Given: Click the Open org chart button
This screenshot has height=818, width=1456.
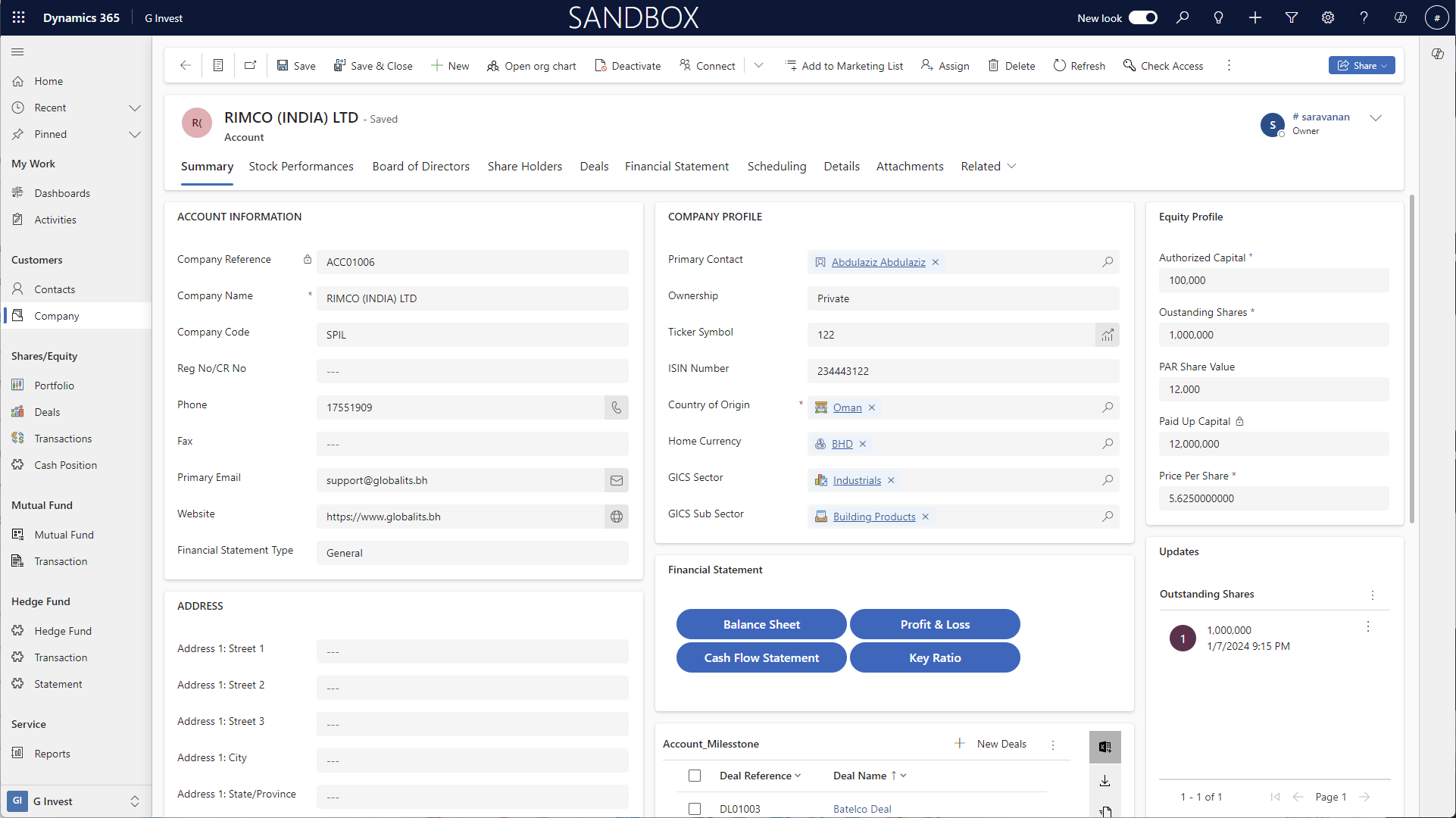Looking at the screenshot, I should (x=532, y=66).
